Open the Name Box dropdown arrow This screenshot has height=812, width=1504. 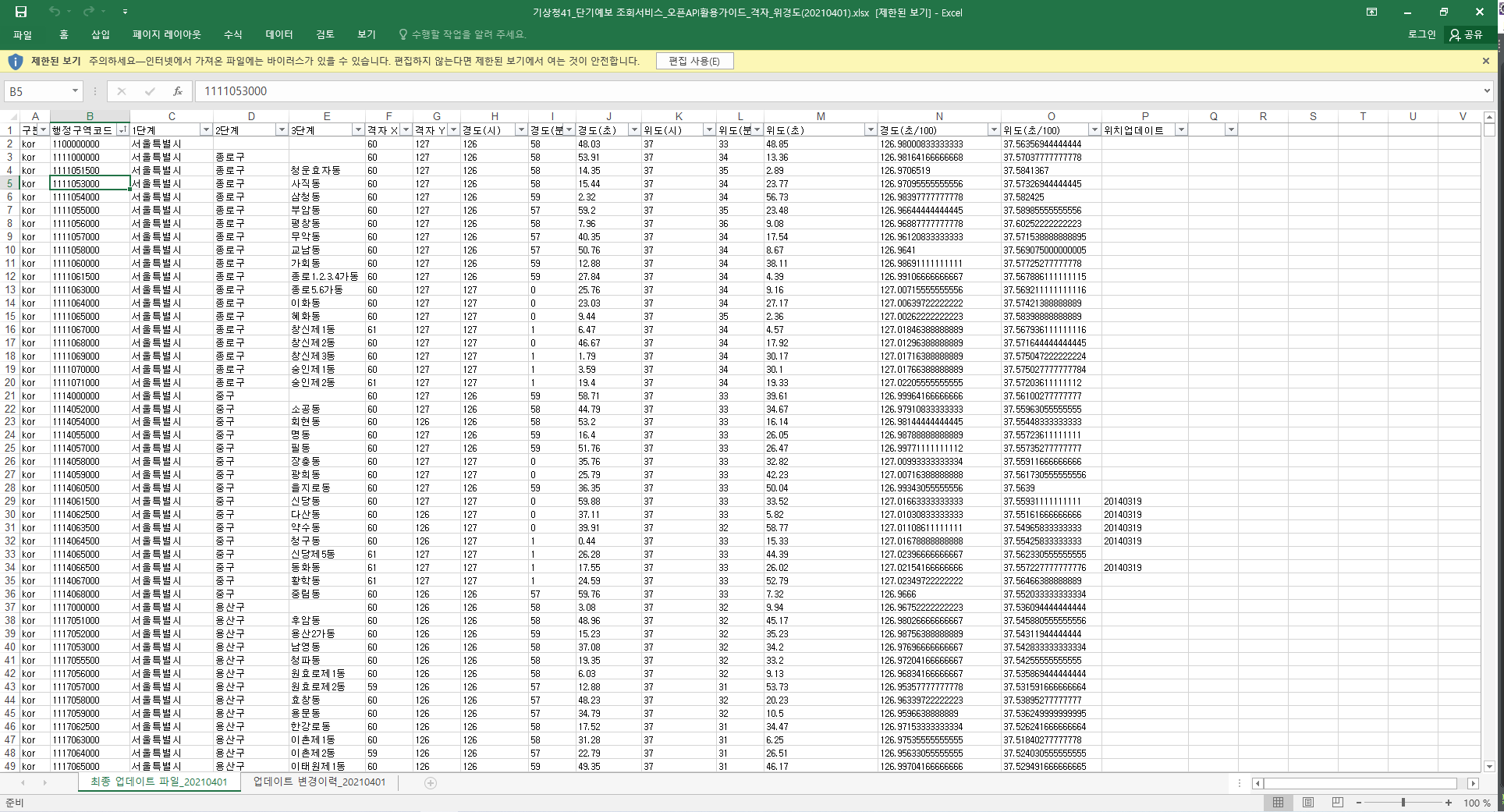75,91
